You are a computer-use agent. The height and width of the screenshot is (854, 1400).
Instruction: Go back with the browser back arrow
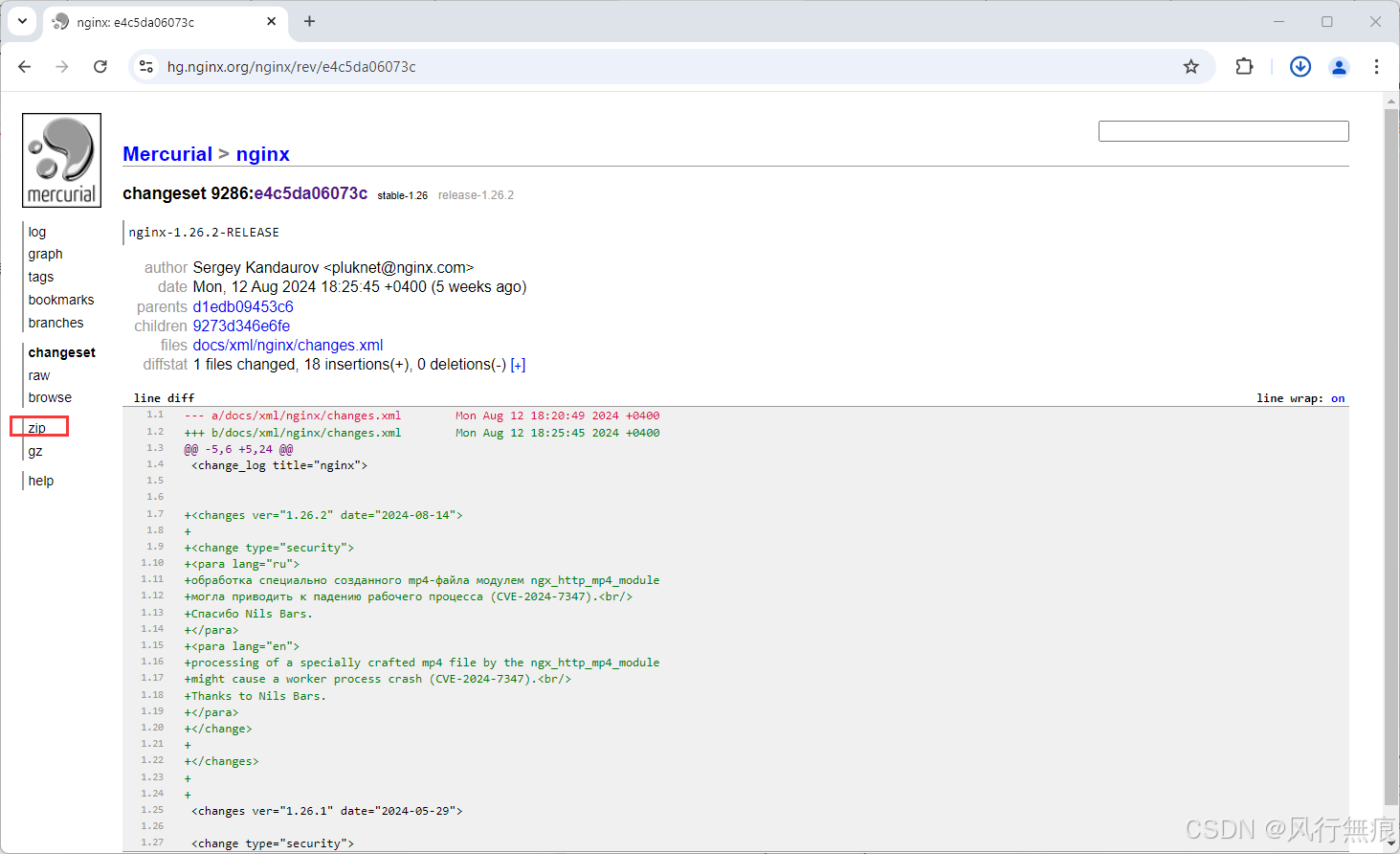[25, 66]
